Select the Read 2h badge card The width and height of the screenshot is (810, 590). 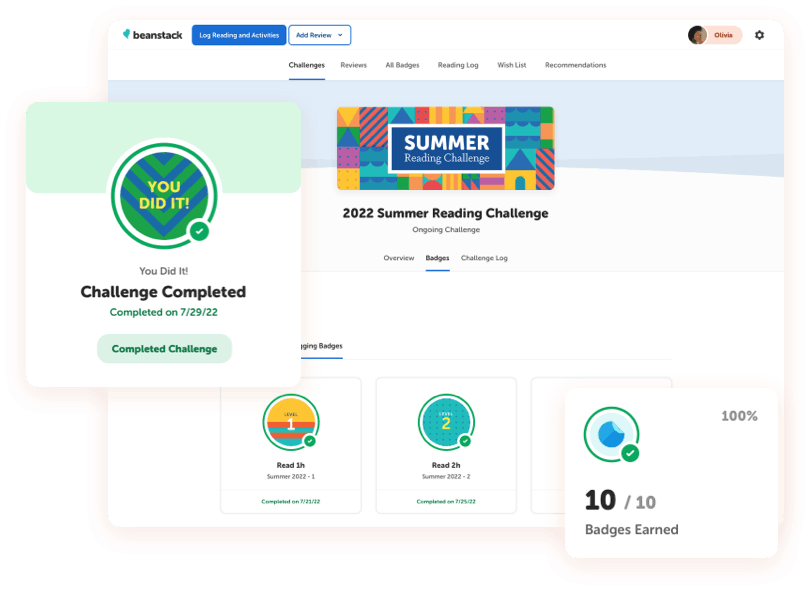[445, 445]
